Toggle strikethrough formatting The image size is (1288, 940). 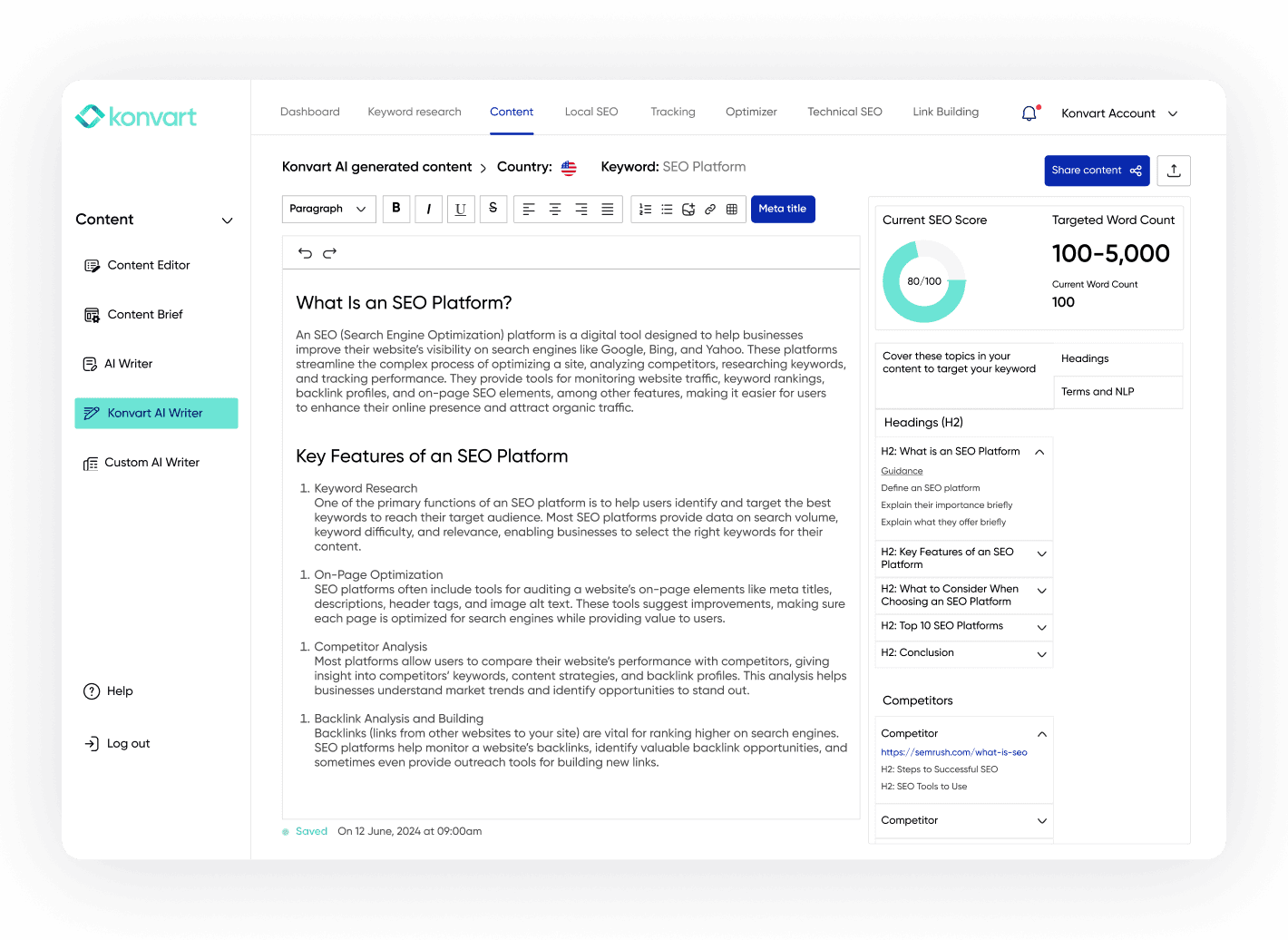click(x=493, y=209)
